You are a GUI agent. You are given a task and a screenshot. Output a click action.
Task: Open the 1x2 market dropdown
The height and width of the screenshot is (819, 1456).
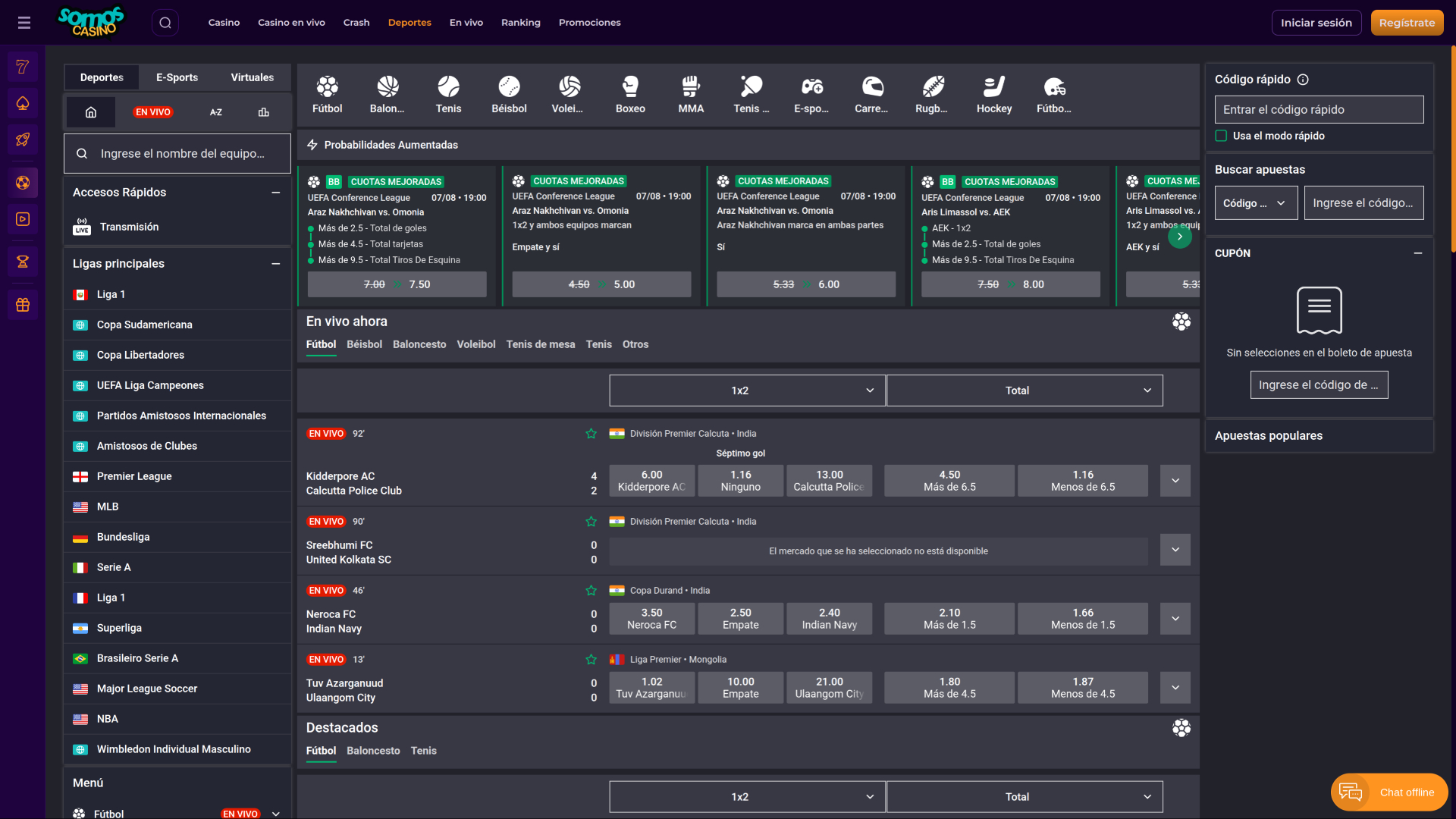pos(746,391)
